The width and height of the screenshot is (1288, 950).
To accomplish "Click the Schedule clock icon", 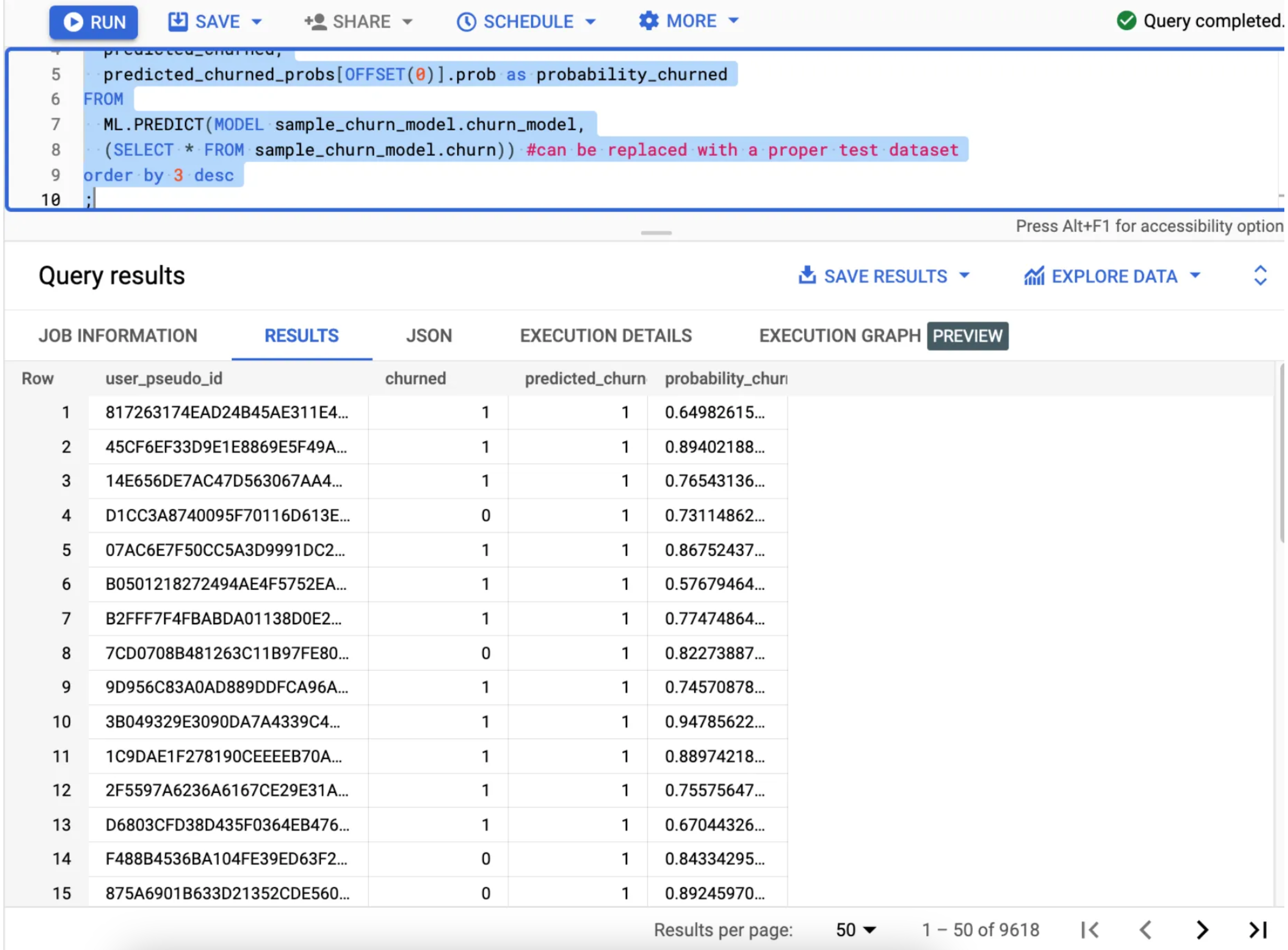I will click(x=466, y=22).
